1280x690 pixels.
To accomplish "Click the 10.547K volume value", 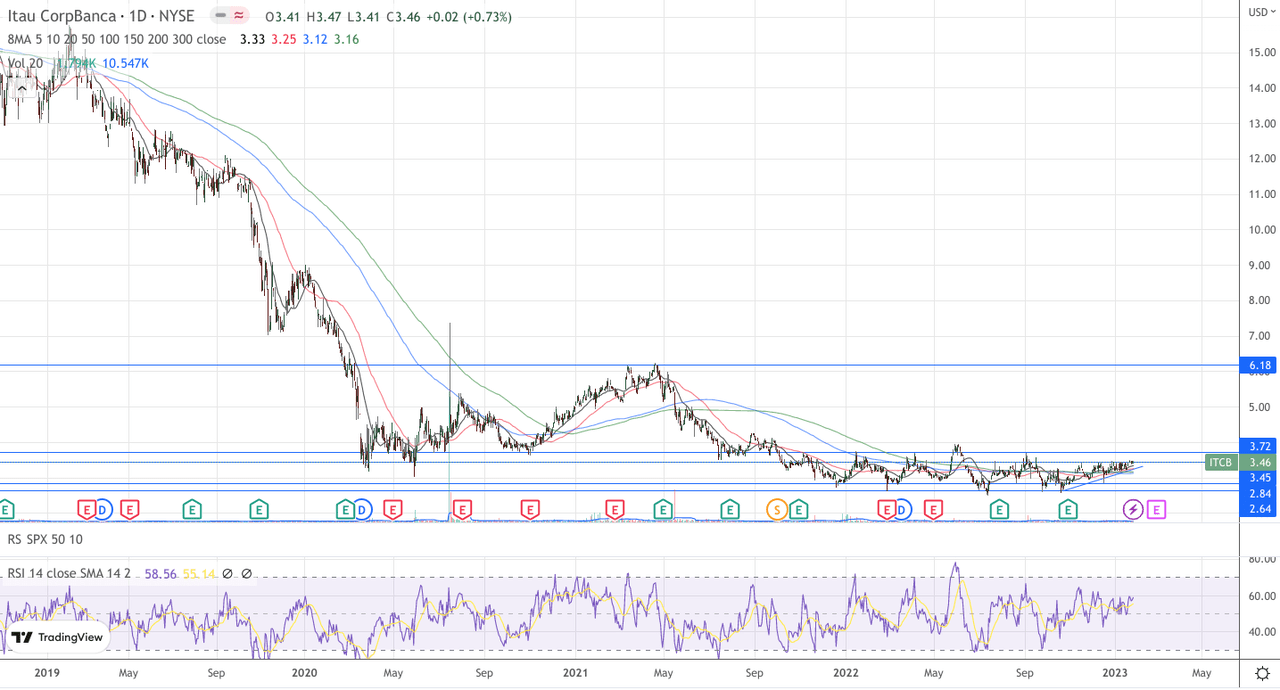I will (x=125, y=63).
